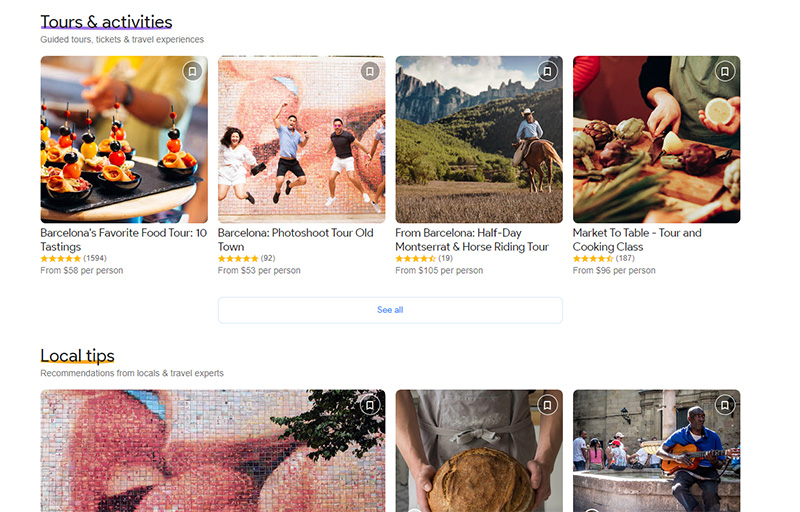
Task: Click the Tours & activities heading
Action: pyautogui.click(x=106, y=22)
